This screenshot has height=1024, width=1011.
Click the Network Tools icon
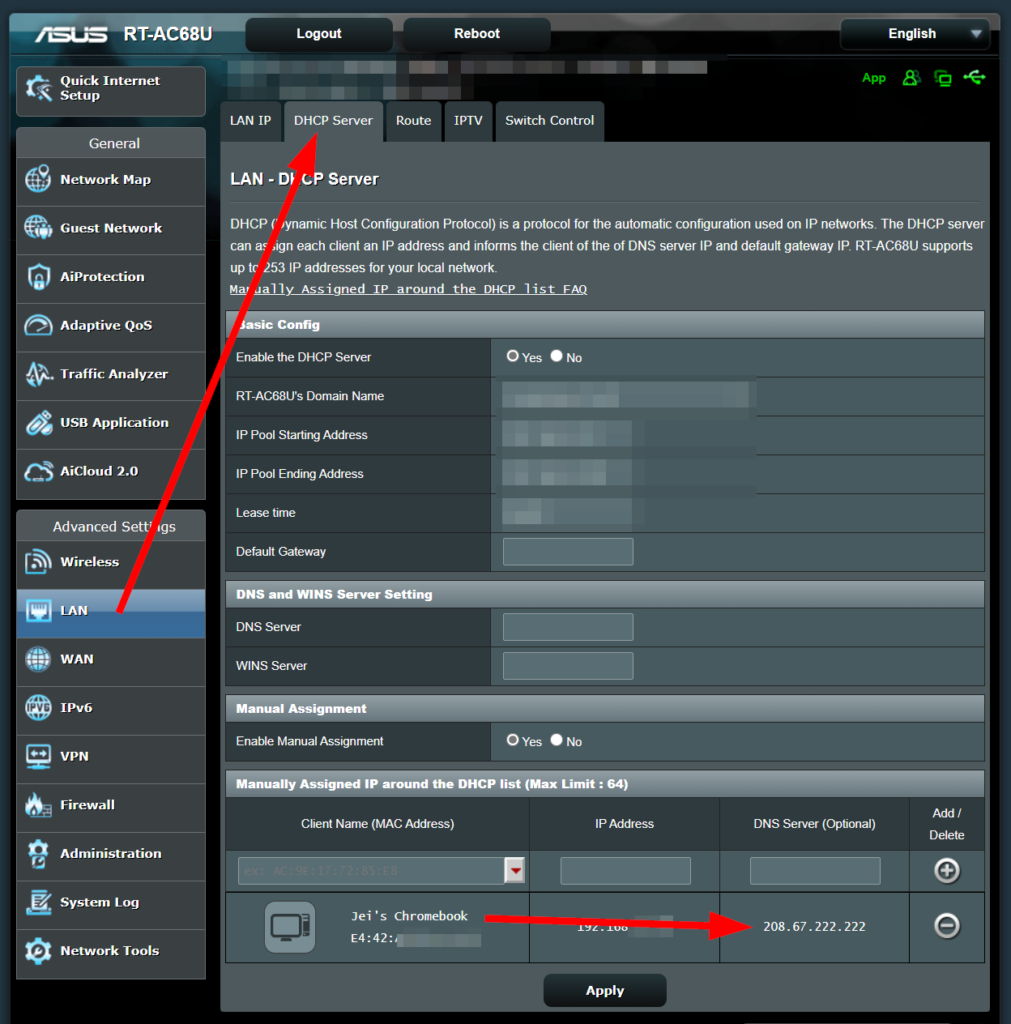click(x=39, y=951)
